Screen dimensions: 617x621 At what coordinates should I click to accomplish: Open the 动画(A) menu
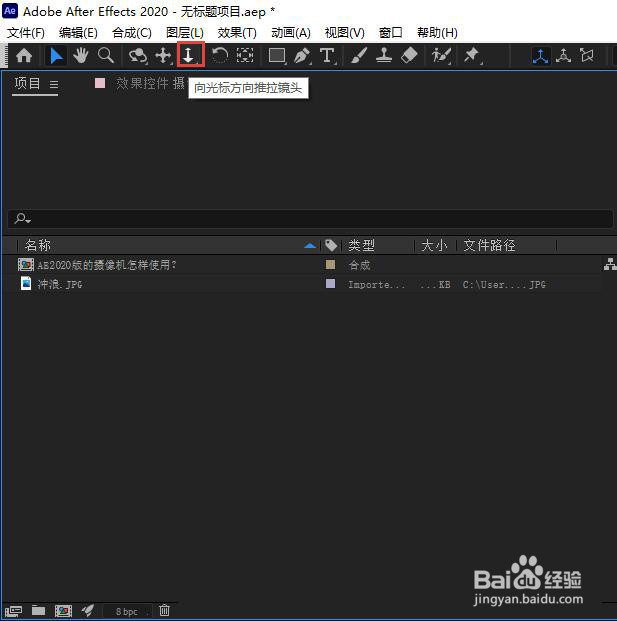pyautogui.click(x=291, y=33)
